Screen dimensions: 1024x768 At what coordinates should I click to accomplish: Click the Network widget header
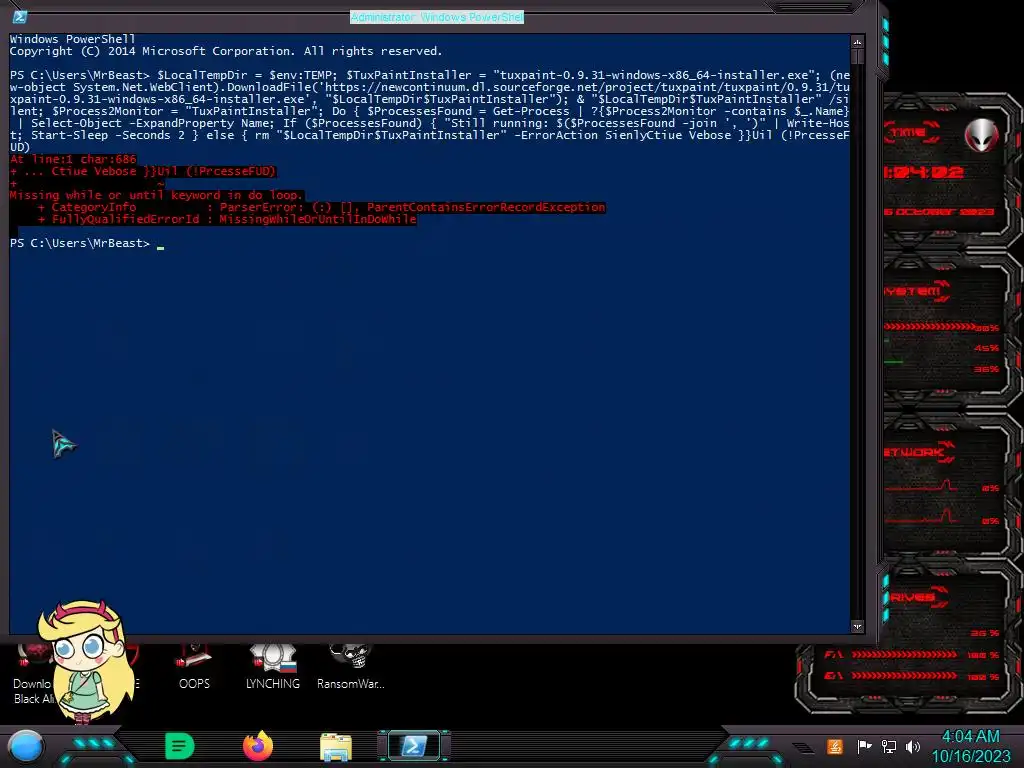(919, 452)
